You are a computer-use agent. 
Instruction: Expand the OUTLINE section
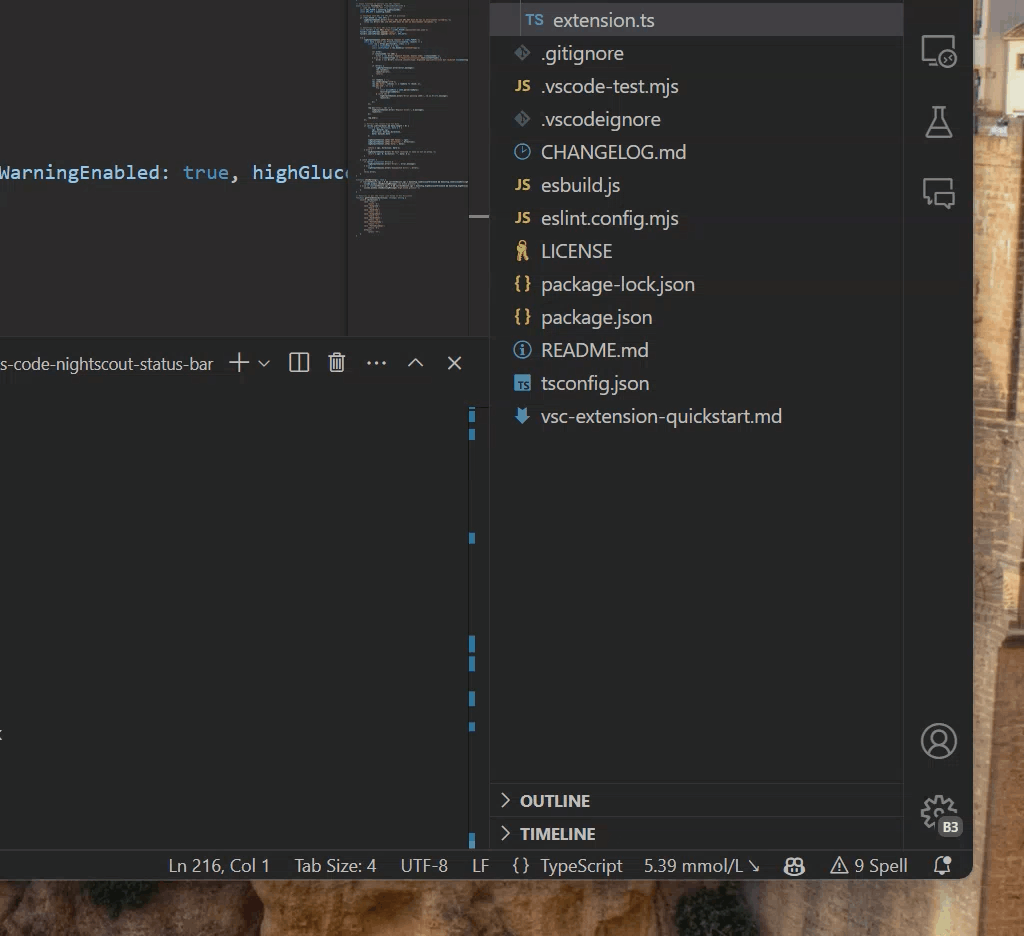point(696,801)
